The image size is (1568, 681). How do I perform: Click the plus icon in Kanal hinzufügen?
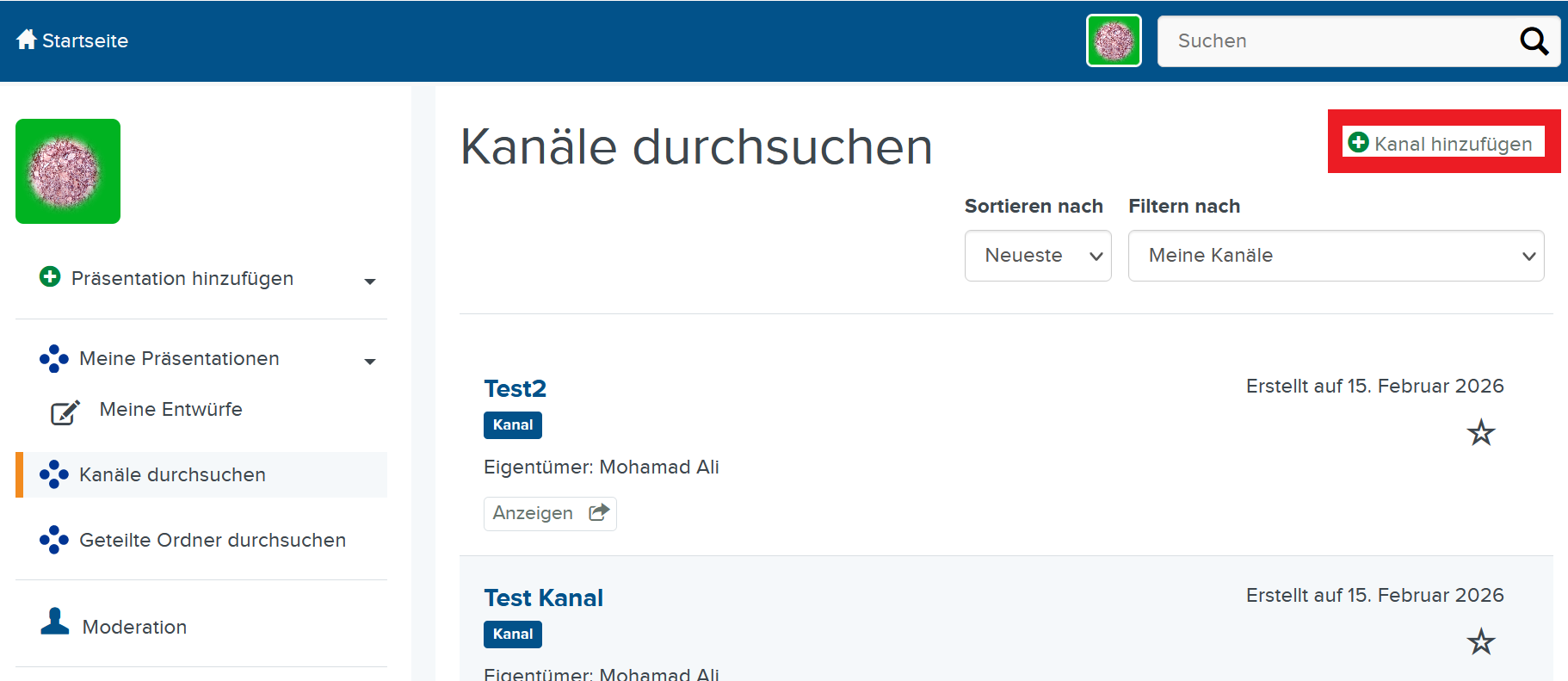[x=1359, y=143]
